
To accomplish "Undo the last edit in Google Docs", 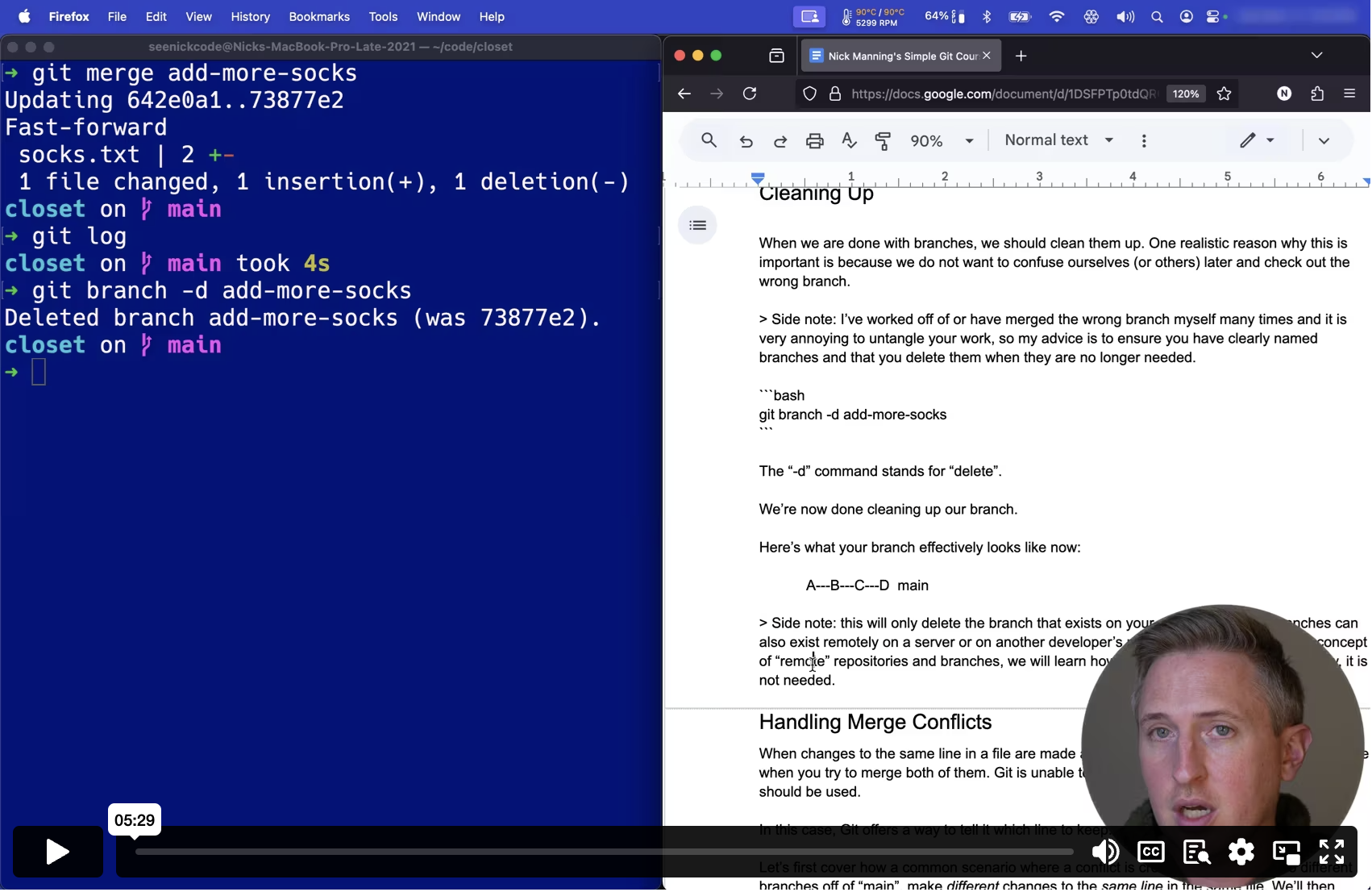I will [746, 141].
